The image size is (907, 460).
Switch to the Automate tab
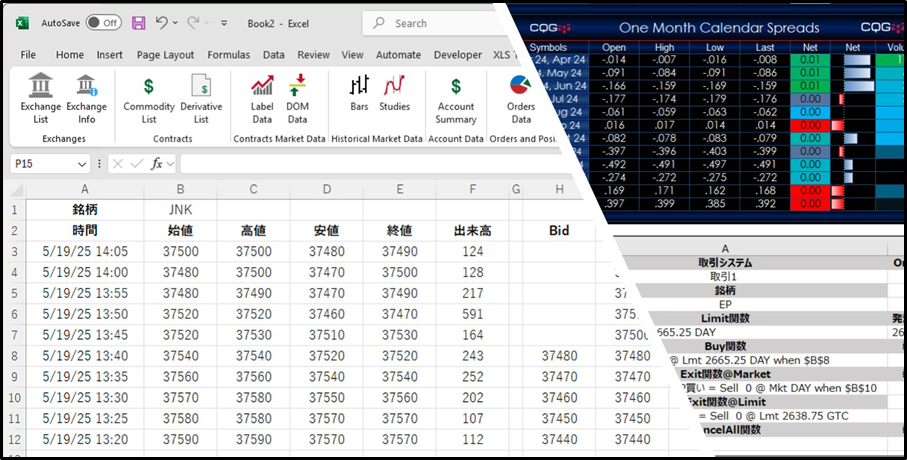pyautogui.click(x=399, y=55)
